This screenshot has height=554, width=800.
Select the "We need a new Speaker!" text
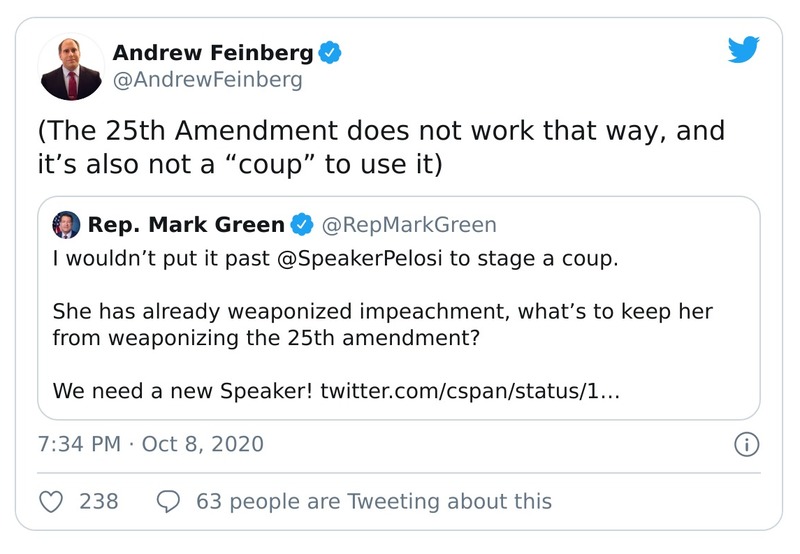tap(183, 389)
